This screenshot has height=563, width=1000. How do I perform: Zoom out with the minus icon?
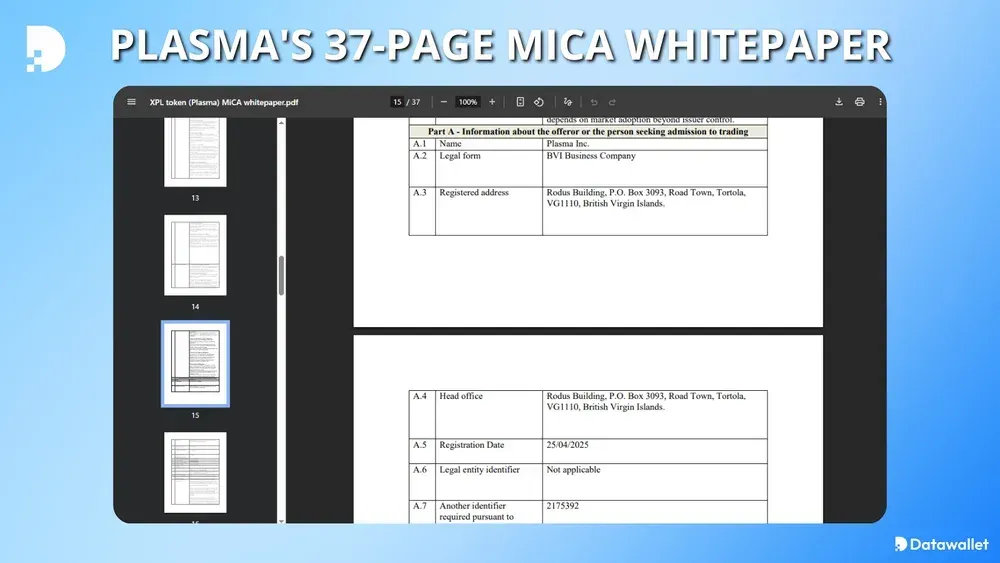[444, 102]
